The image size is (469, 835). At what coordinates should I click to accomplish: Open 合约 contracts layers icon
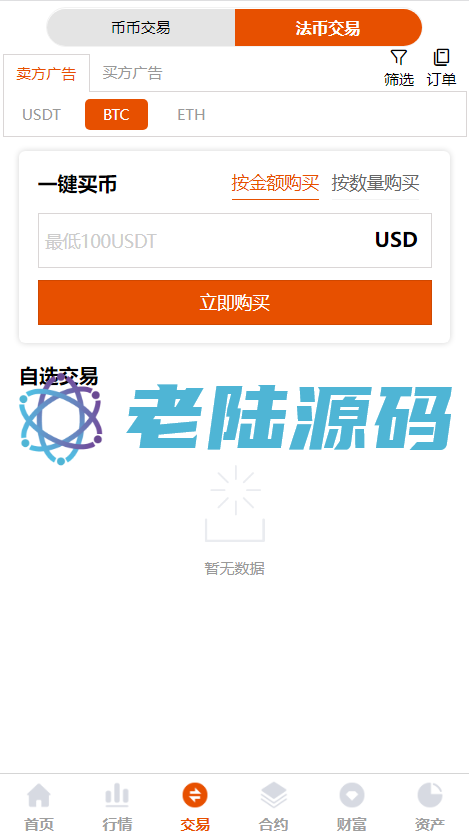(x=274, y=796)
